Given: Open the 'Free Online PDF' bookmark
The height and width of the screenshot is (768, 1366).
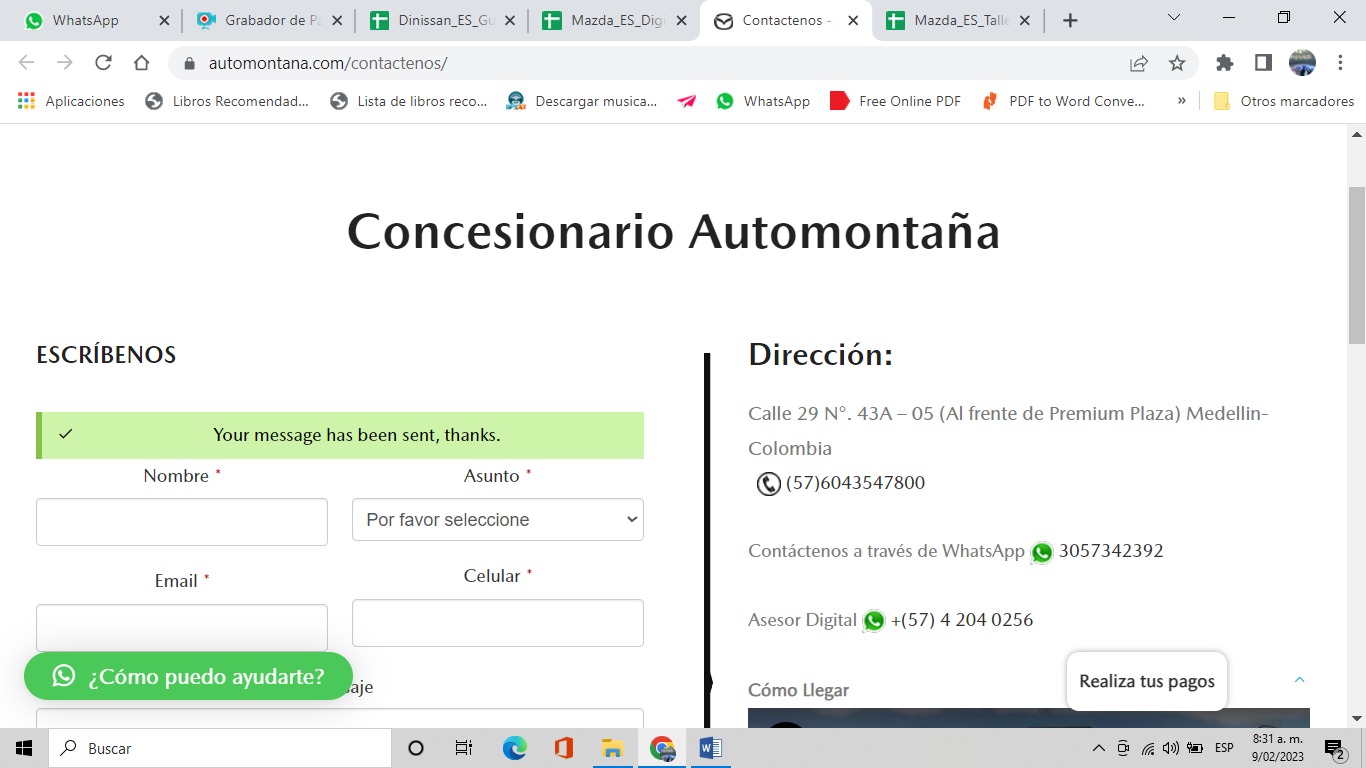Looking at the screenshot, I should 896,101.
